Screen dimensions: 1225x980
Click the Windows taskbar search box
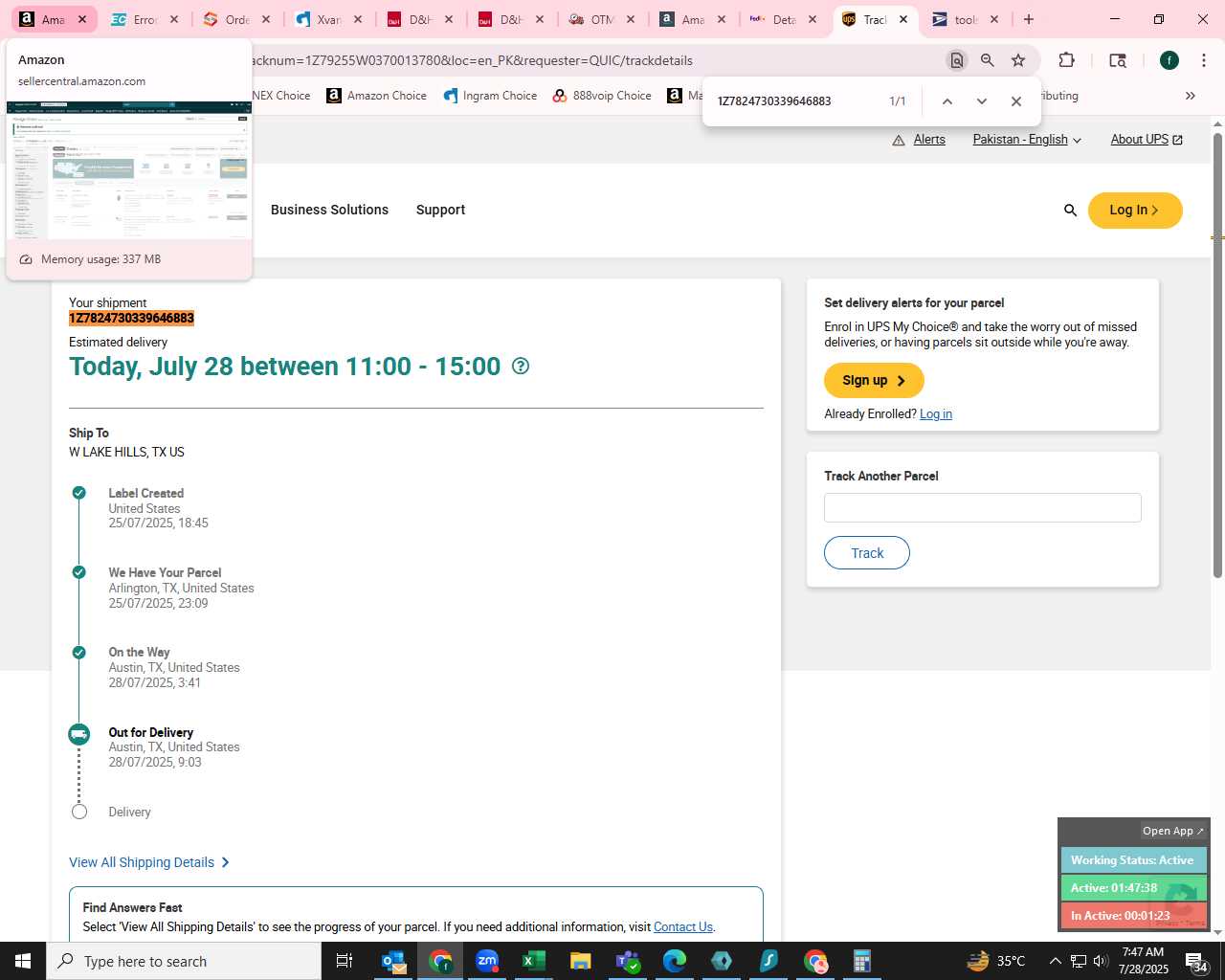[184, 961]
